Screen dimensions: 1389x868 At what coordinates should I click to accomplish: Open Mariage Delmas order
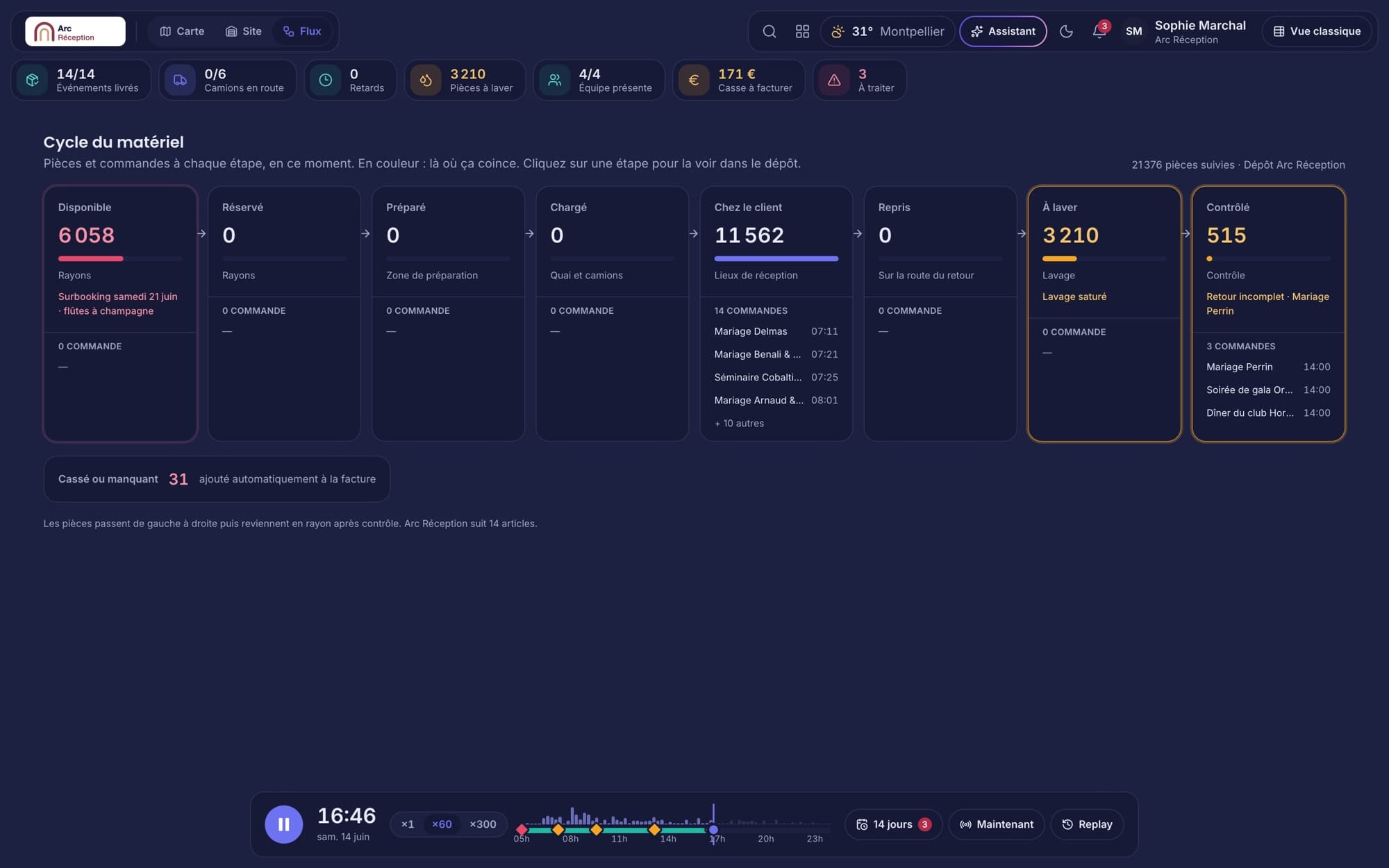[x=776, y=331]
